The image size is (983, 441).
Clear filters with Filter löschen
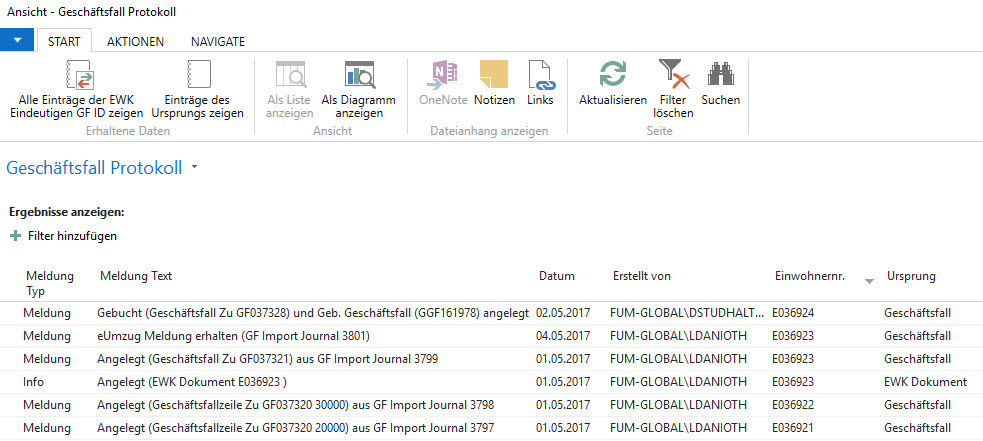[673, 89]
